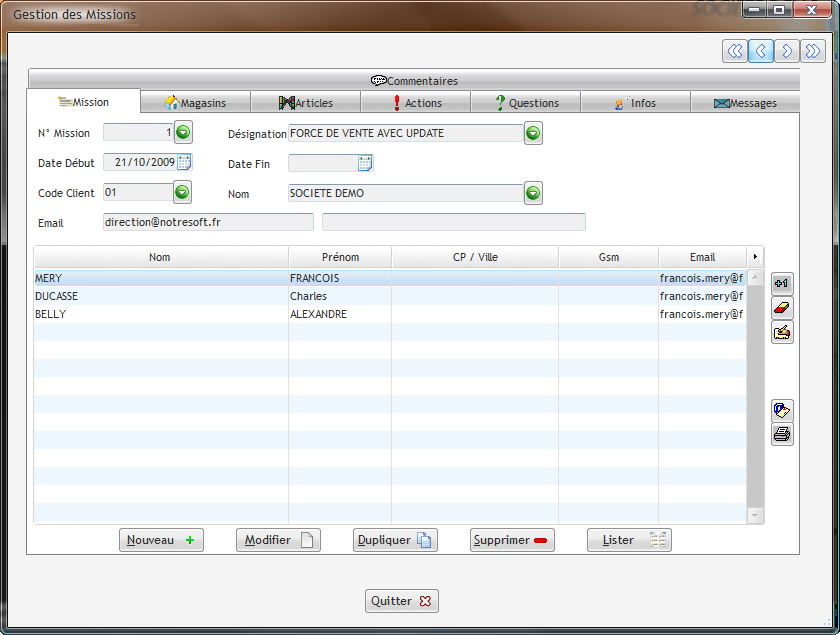Viewport: 840px width, 635px height.
Task: Click the +1 add row icon
Action: pos(782,283)
